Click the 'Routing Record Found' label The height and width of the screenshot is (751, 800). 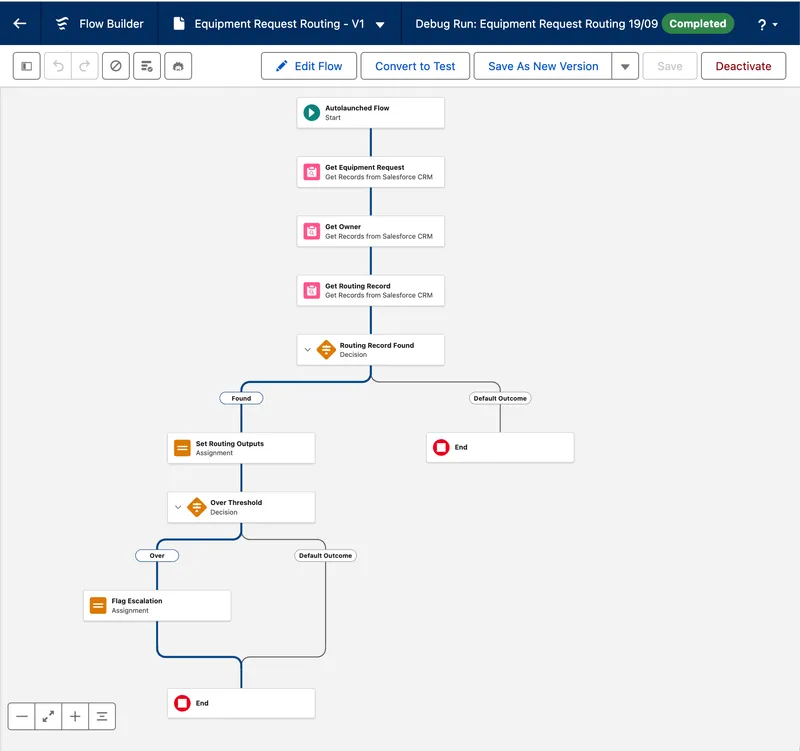pyautogui.click(x=377, y=345)
